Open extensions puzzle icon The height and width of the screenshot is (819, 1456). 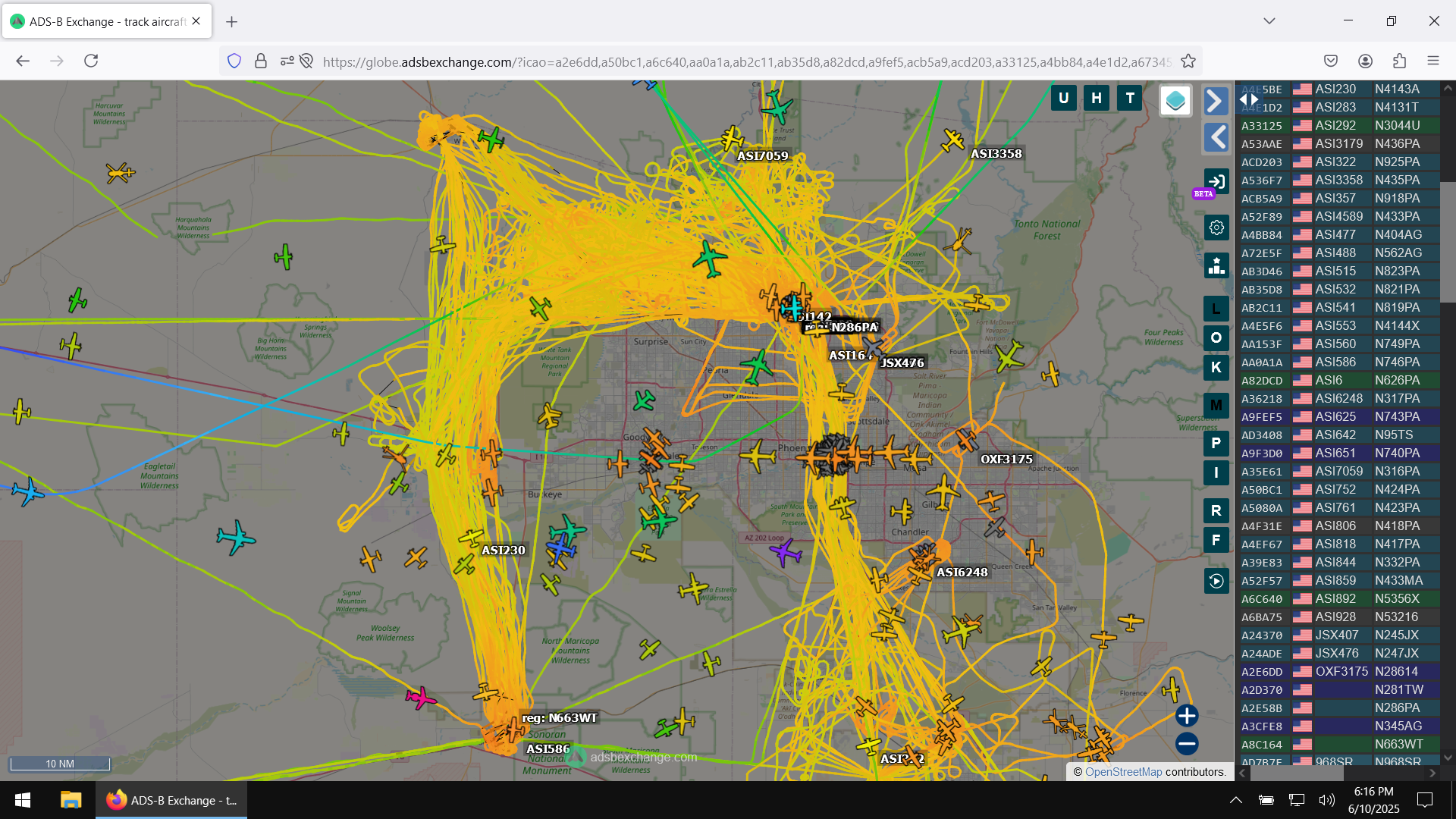[1399, 61]
